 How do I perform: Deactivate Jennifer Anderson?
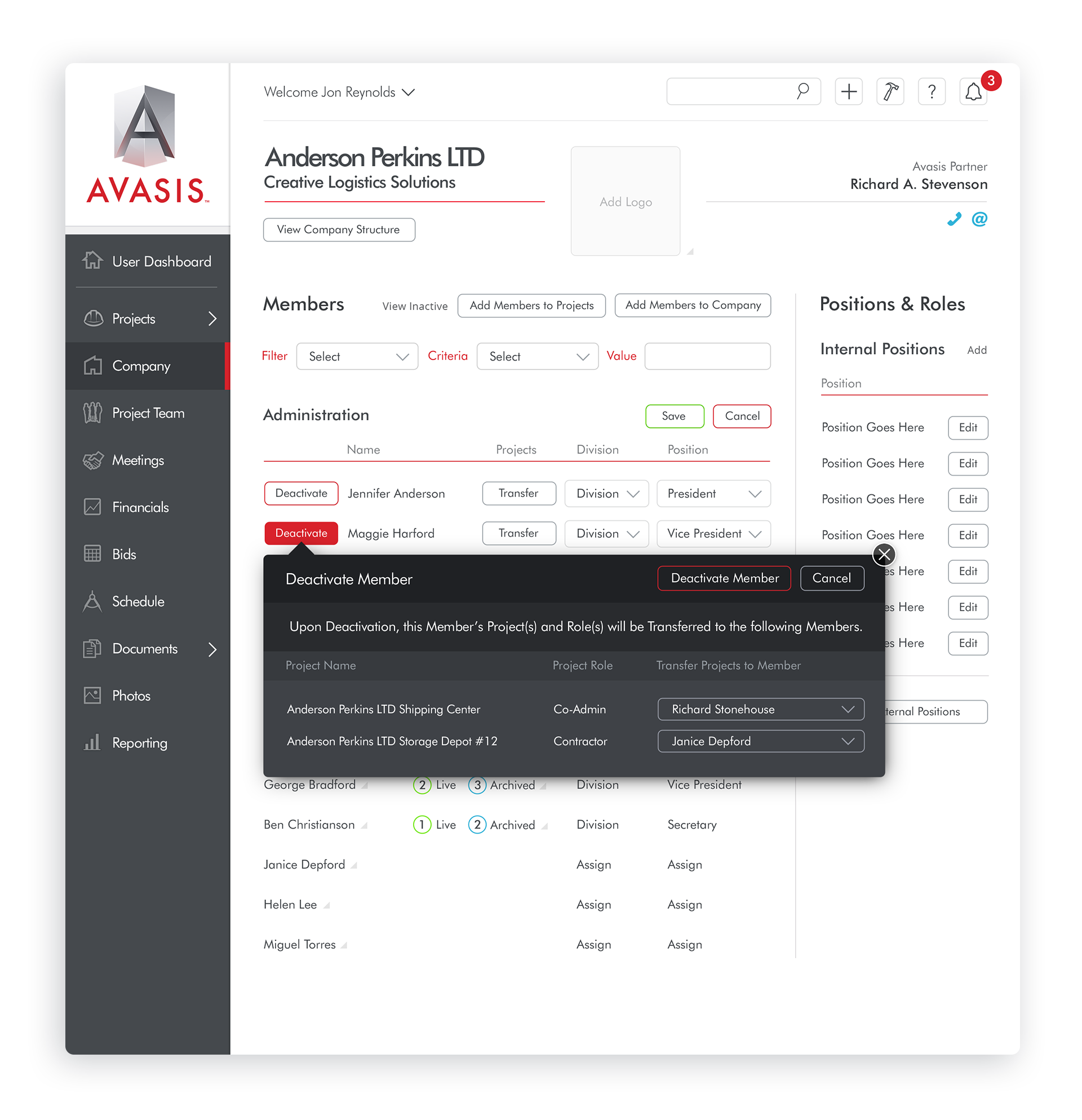pyautogui.click(x=301, y=493)
